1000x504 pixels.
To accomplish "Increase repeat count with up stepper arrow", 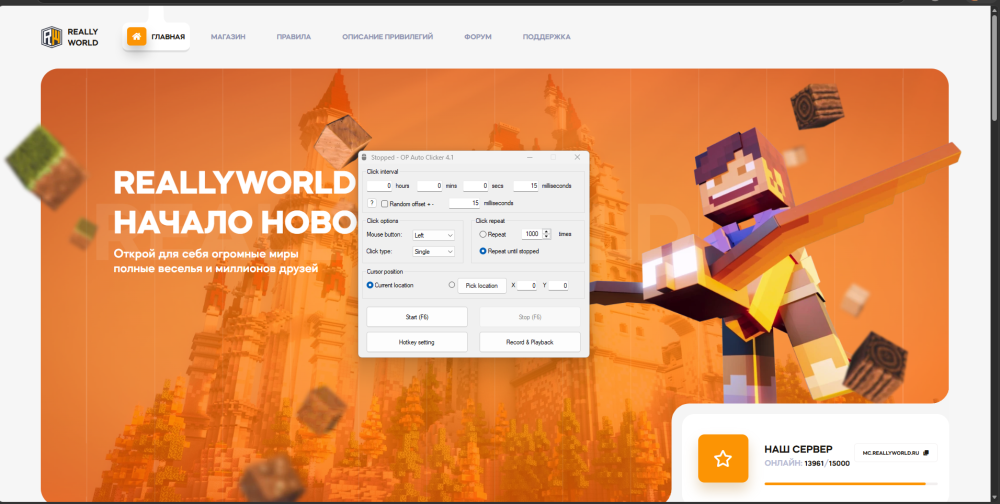I will [x=547, y=232].
